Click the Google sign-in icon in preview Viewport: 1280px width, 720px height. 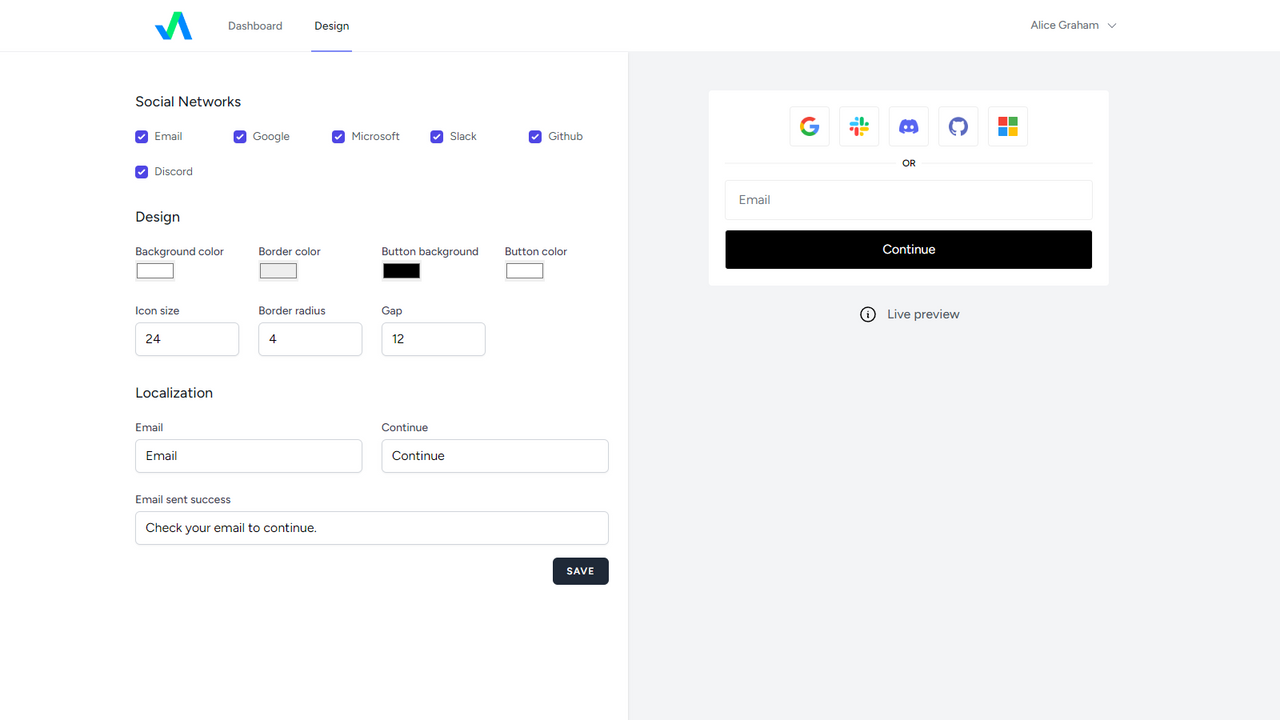tap(809, 126)
